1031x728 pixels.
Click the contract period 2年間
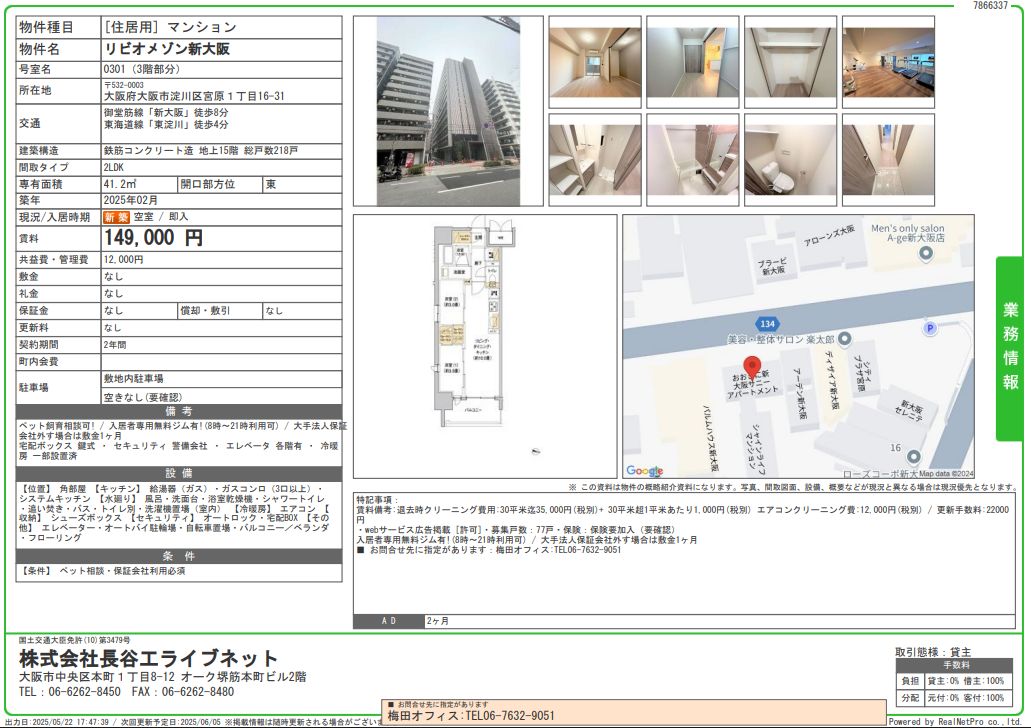pyautogui.click(x=114, y=345)
